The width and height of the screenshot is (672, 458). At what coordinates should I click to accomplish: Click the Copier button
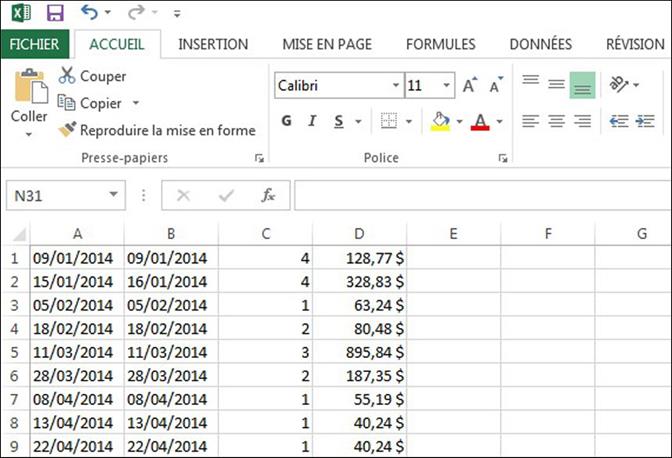point(100,103)
